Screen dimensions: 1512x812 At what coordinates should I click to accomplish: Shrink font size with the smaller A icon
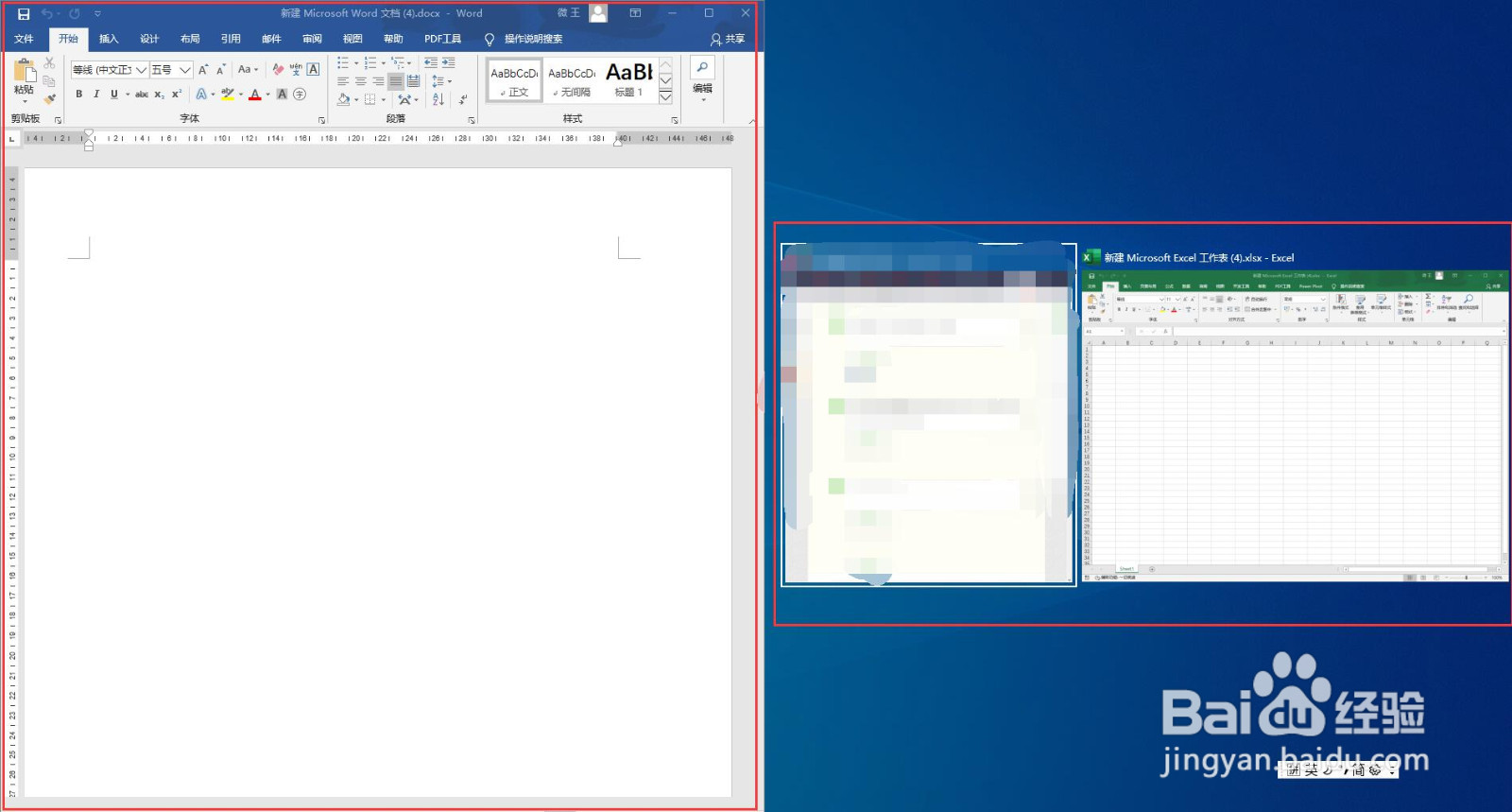click(221, 70)
